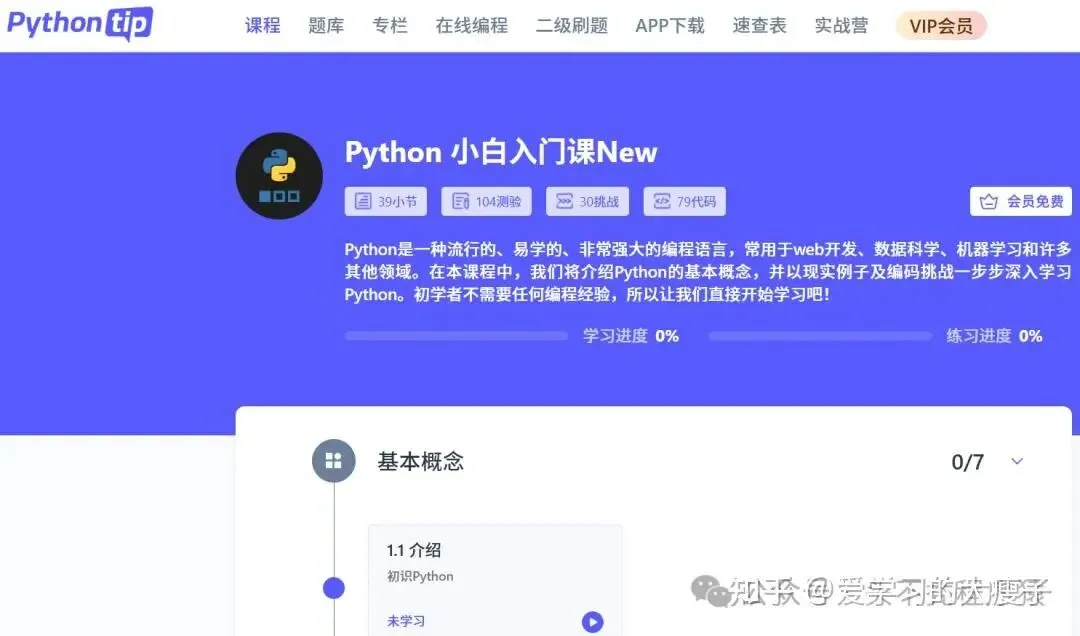The image size is (1080, 636).
Task: Click the 会员免费 button
Action: tap(1021, 201)
